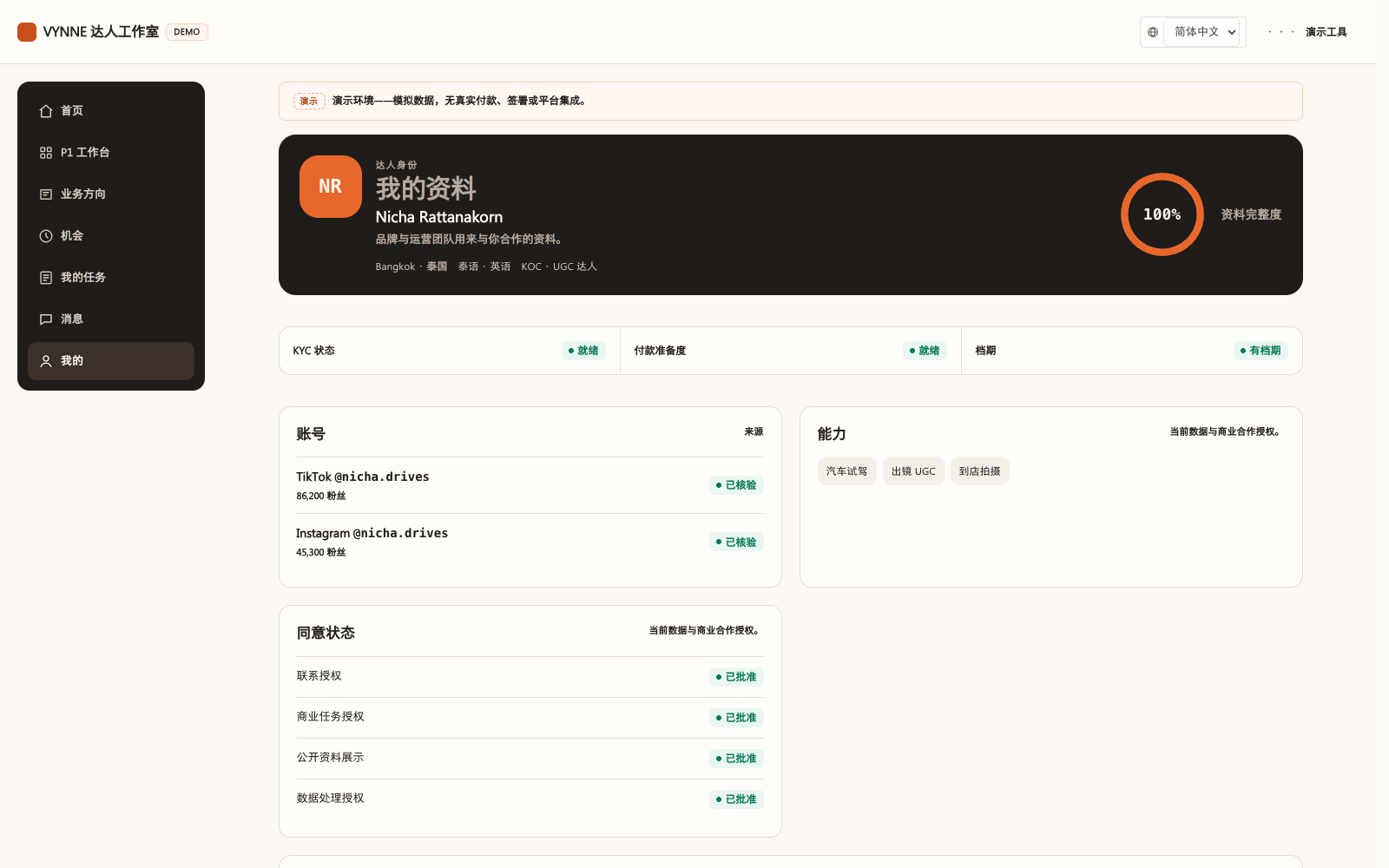1389x868 pixels.
Task: Open 我的任务 section
Action: coord(111,278)
